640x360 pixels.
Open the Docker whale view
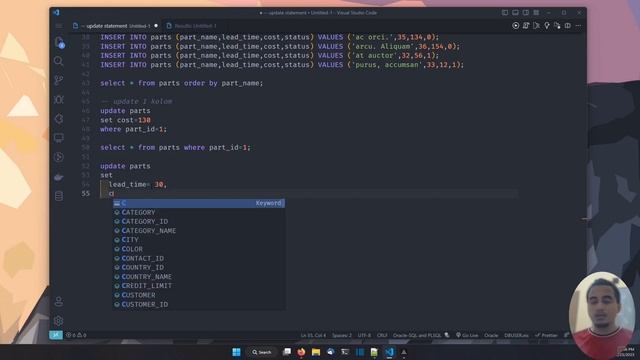59,177
